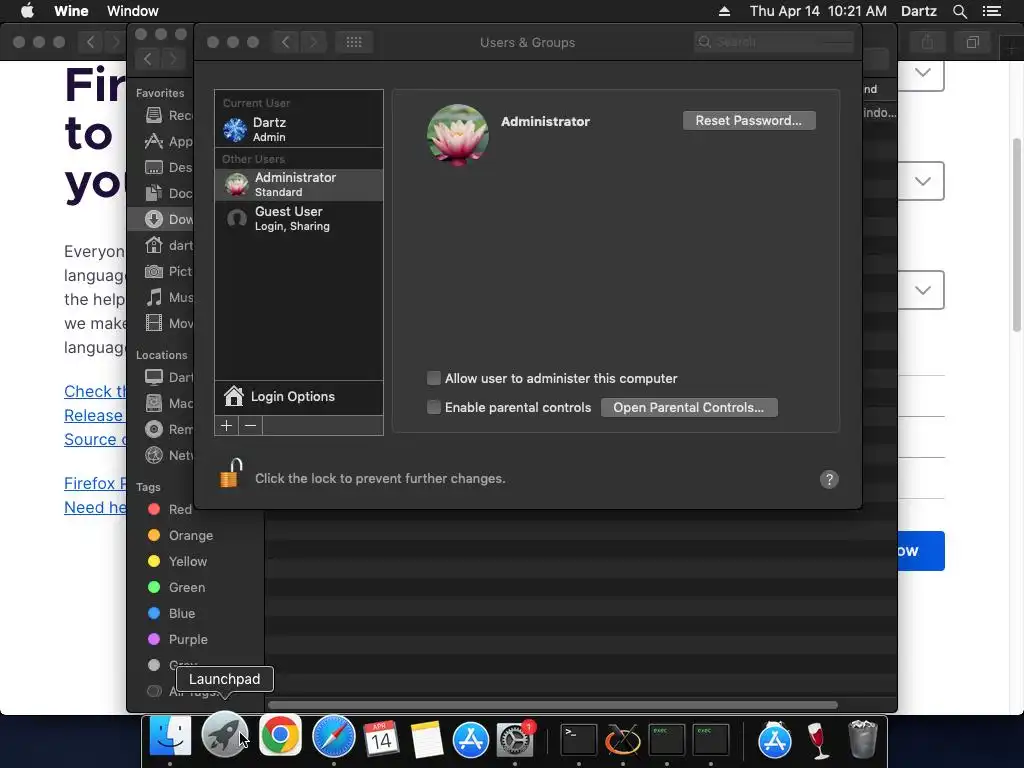1024x768 pixels.
Task: Click the eject icon in menu bar
Action: point(724,11)
